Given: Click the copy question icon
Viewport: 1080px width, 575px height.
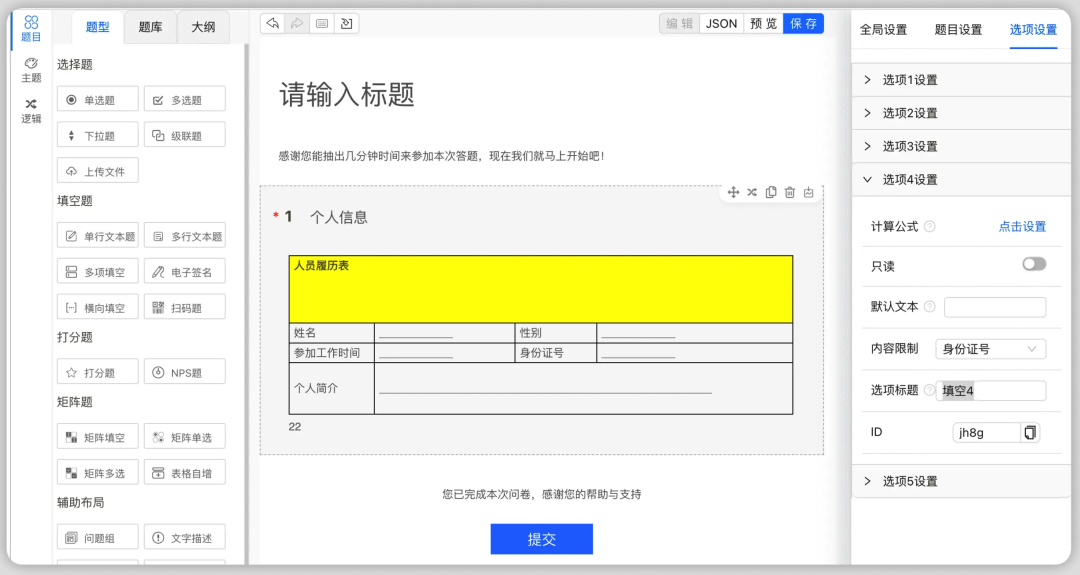Looking at the screenshot, I should 771,192.
